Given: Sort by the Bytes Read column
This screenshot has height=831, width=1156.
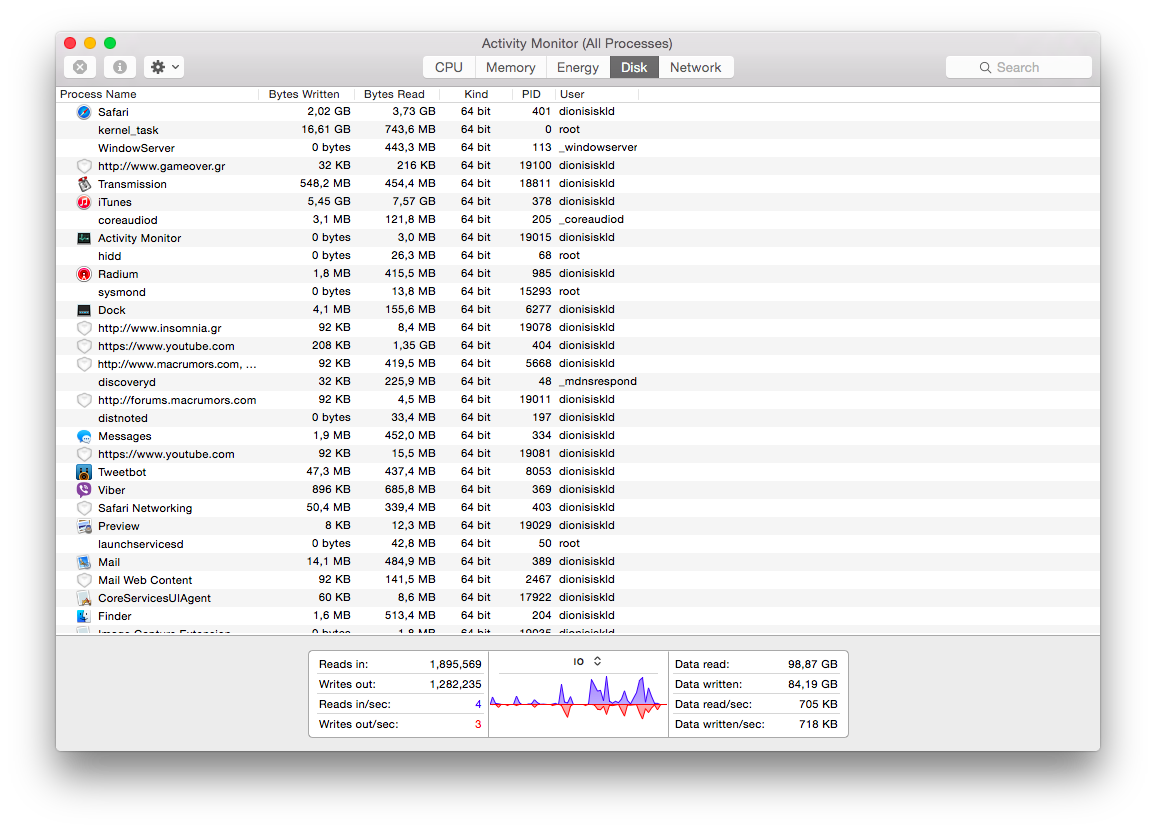Looking at the screenshot, I should click(x=397, y=94).
